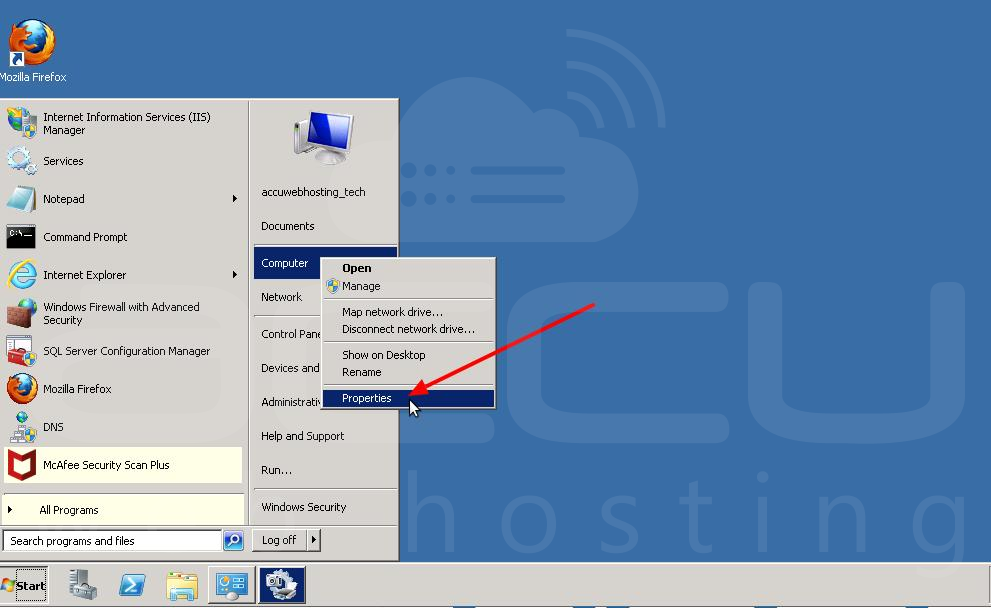Click the Command Prompt label text
Screen dimensions: 991x608
(85, 237)
